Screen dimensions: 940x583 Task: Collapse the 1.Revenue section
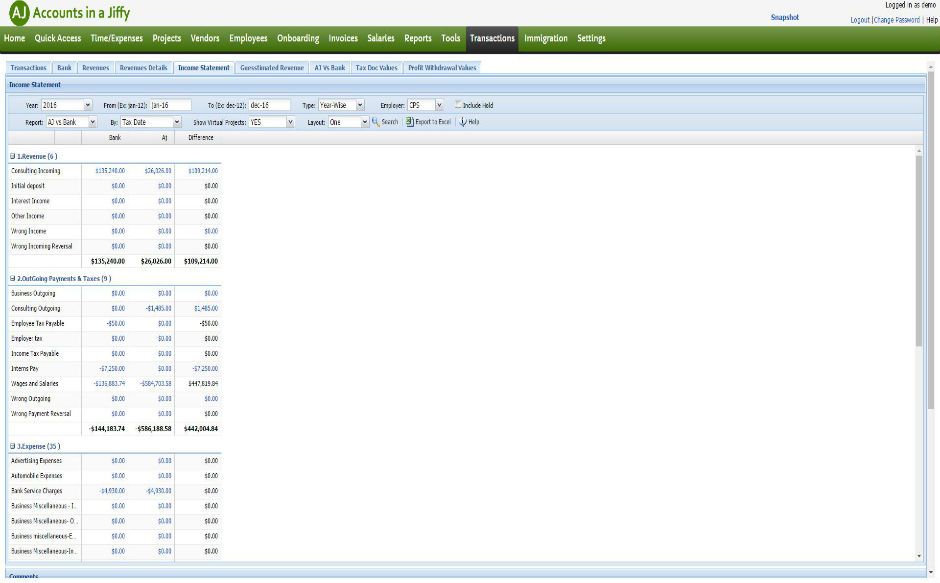pyautogui.click(x=13, y=156)
